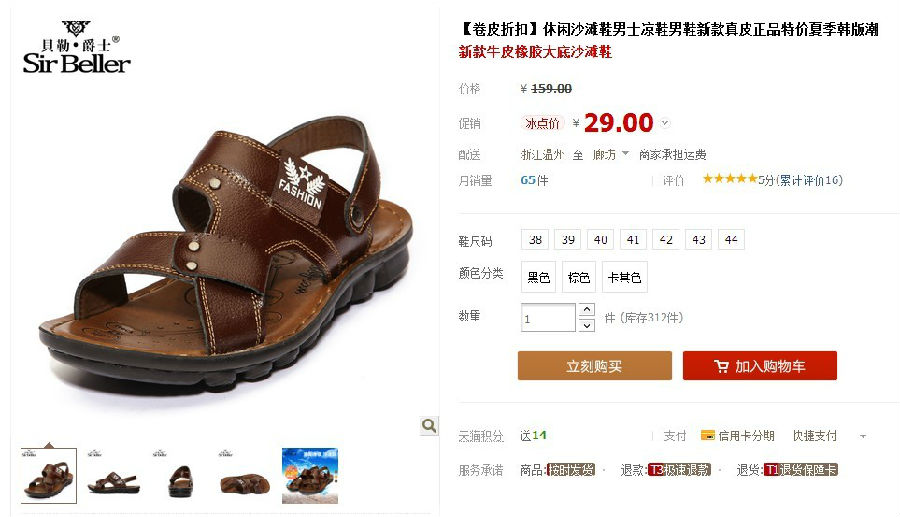This screenshot has width=900, height=517.
Task: Click the 加入购物车 add to cart button
Action: 759,366
